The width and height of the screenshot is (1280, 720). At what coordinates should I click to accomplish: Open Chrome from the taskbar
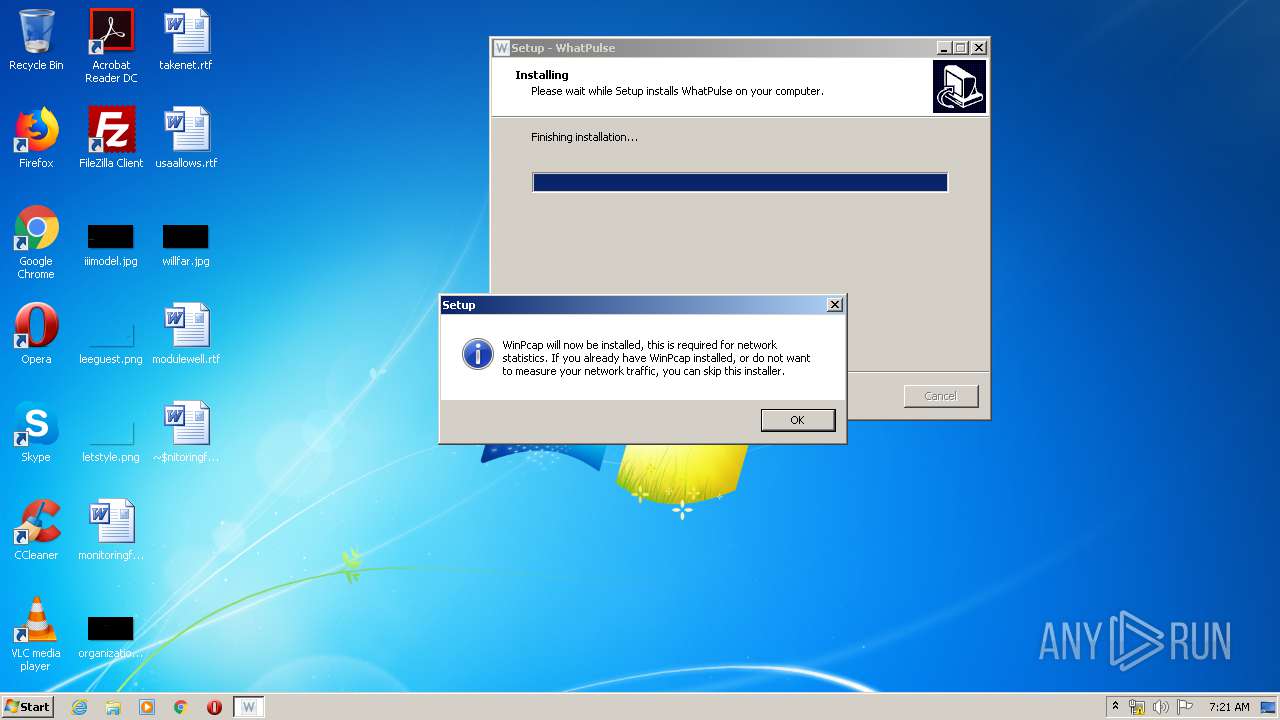click(x=181, y=707)
